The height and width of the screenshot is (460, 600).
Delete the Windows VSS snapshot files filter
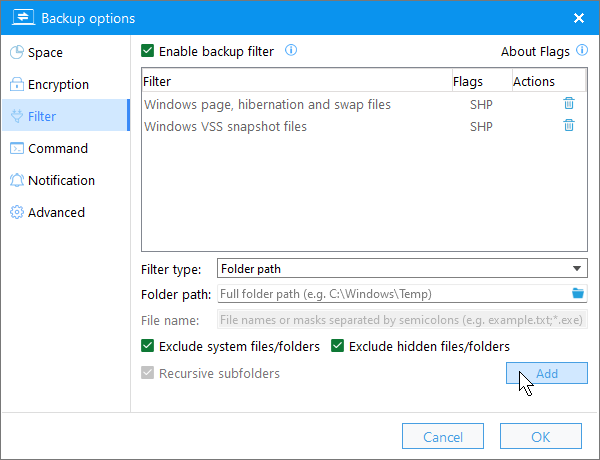(x=569, y=125)
